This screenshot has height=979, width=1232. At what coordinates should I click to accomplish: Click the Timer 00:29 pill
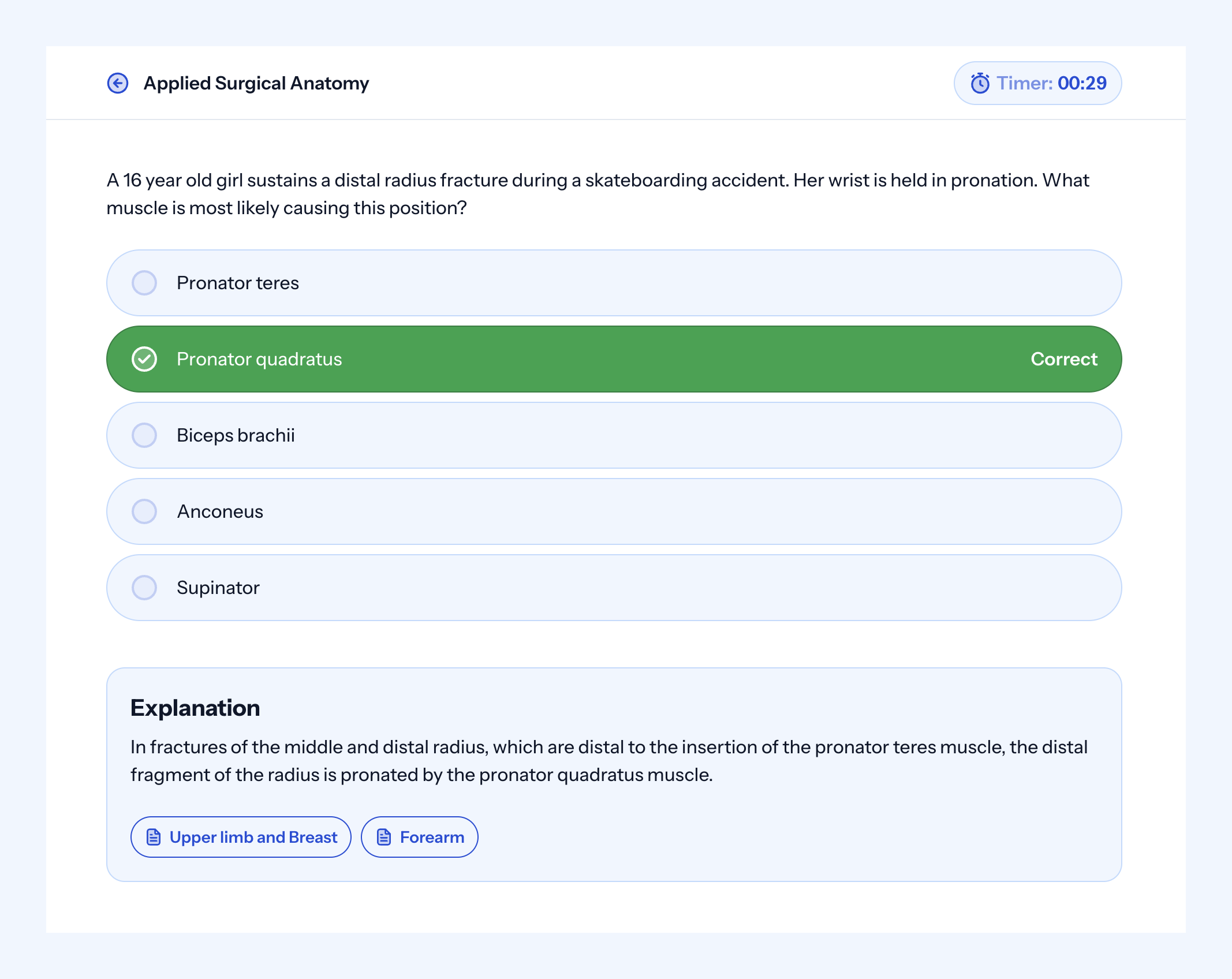(1037, 83)
